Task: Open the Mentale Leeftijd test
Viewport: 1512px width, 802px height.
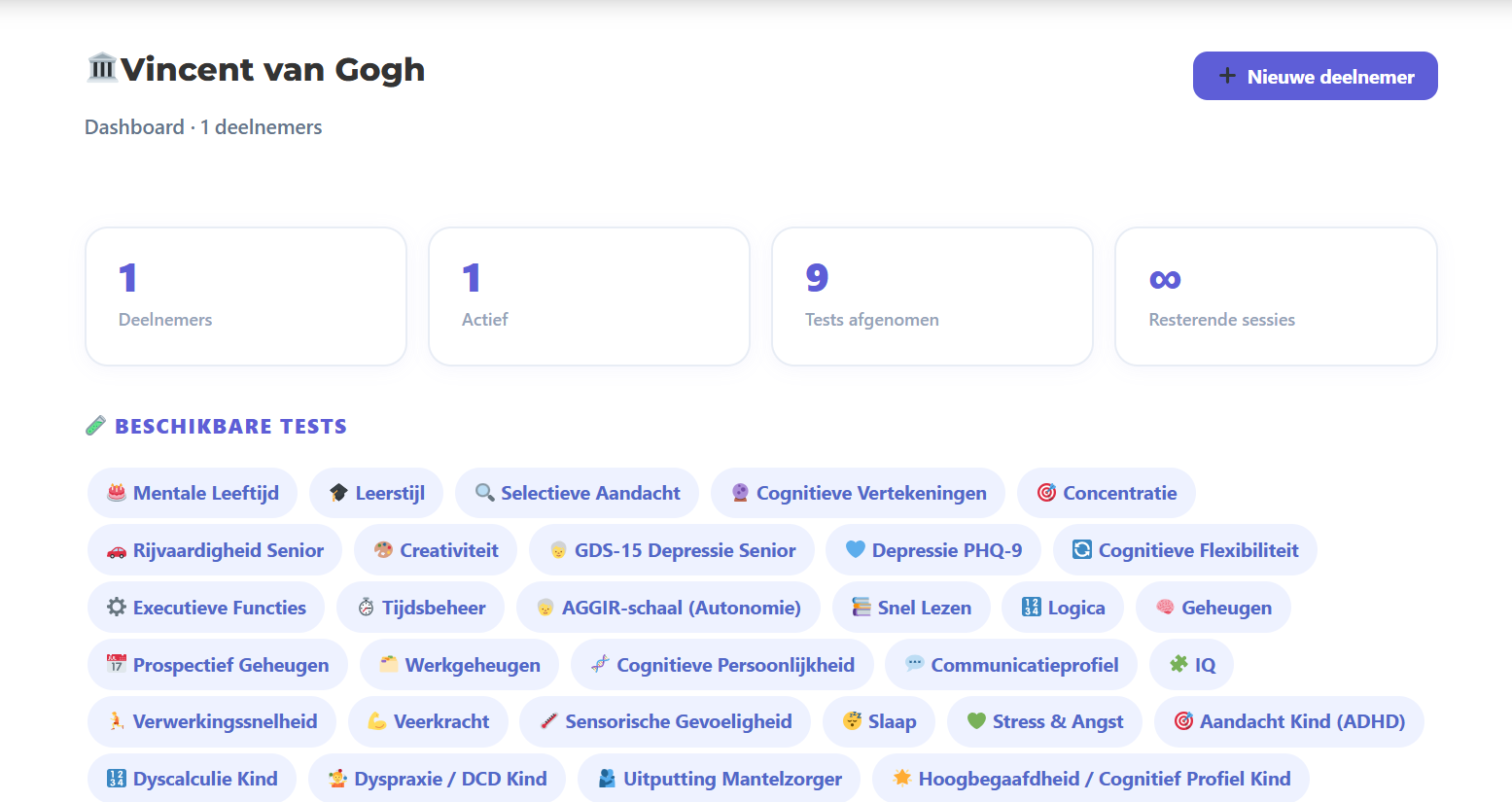Action: [x=193, y=493]
